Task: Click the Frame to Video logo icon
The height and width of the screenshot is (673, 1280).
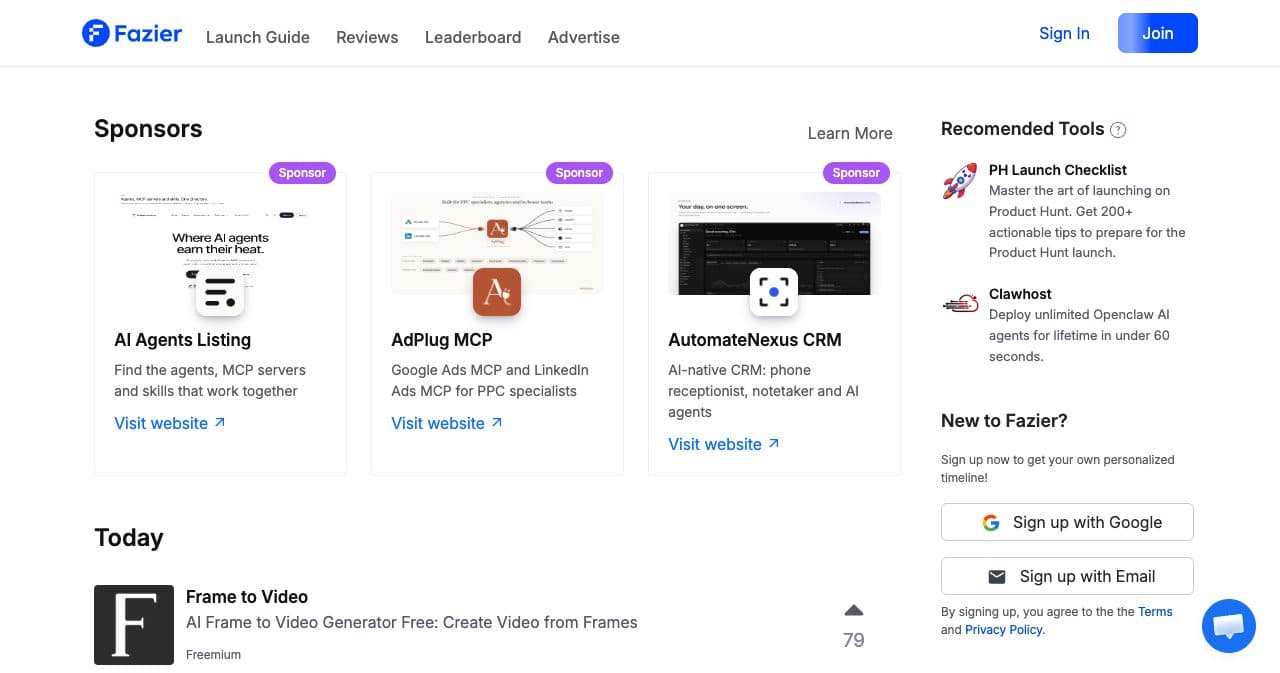Action: coord(134,625)
